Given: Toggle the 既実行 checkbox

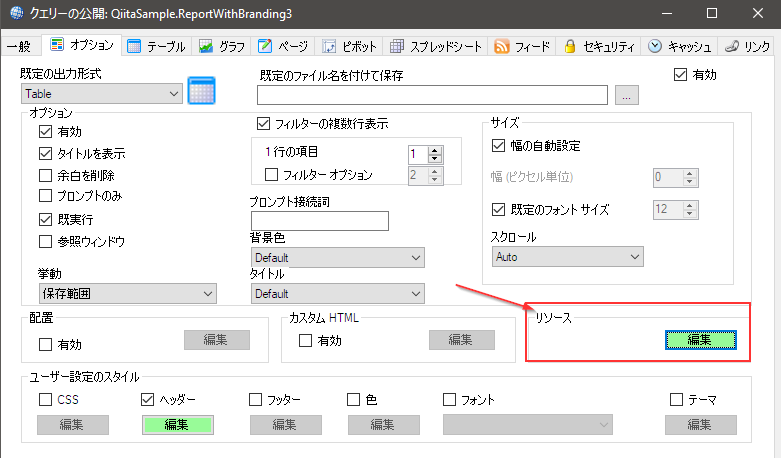Looking at the screenshot, I should click(45, 219).
